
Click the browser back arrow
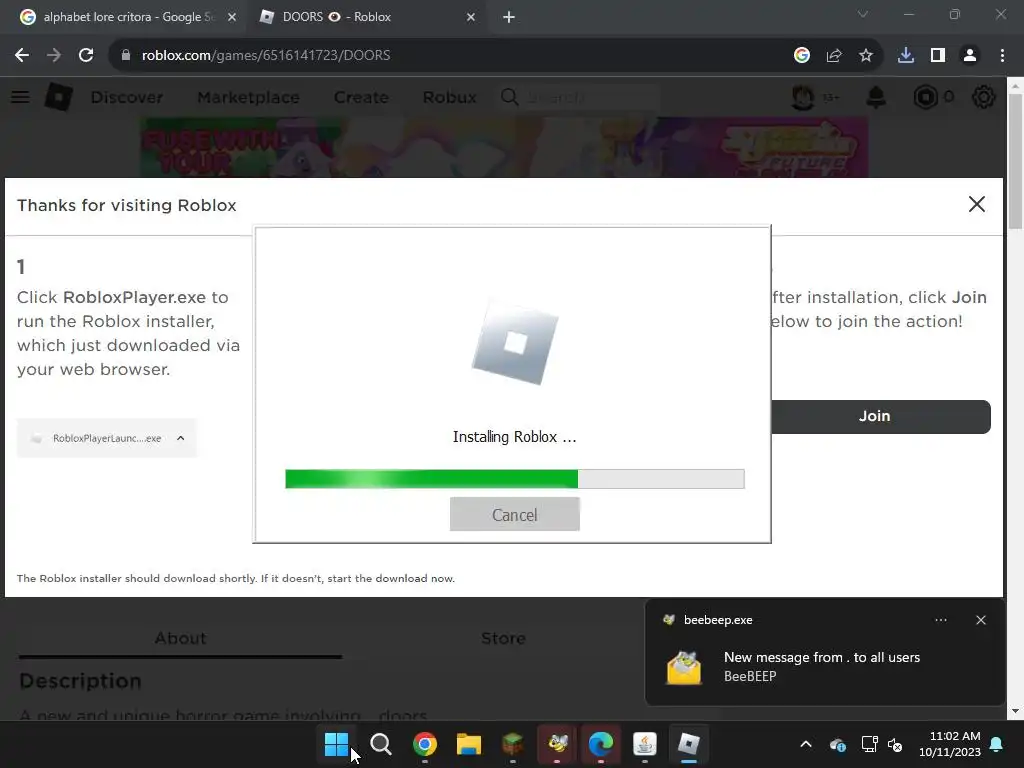(22, 56)
